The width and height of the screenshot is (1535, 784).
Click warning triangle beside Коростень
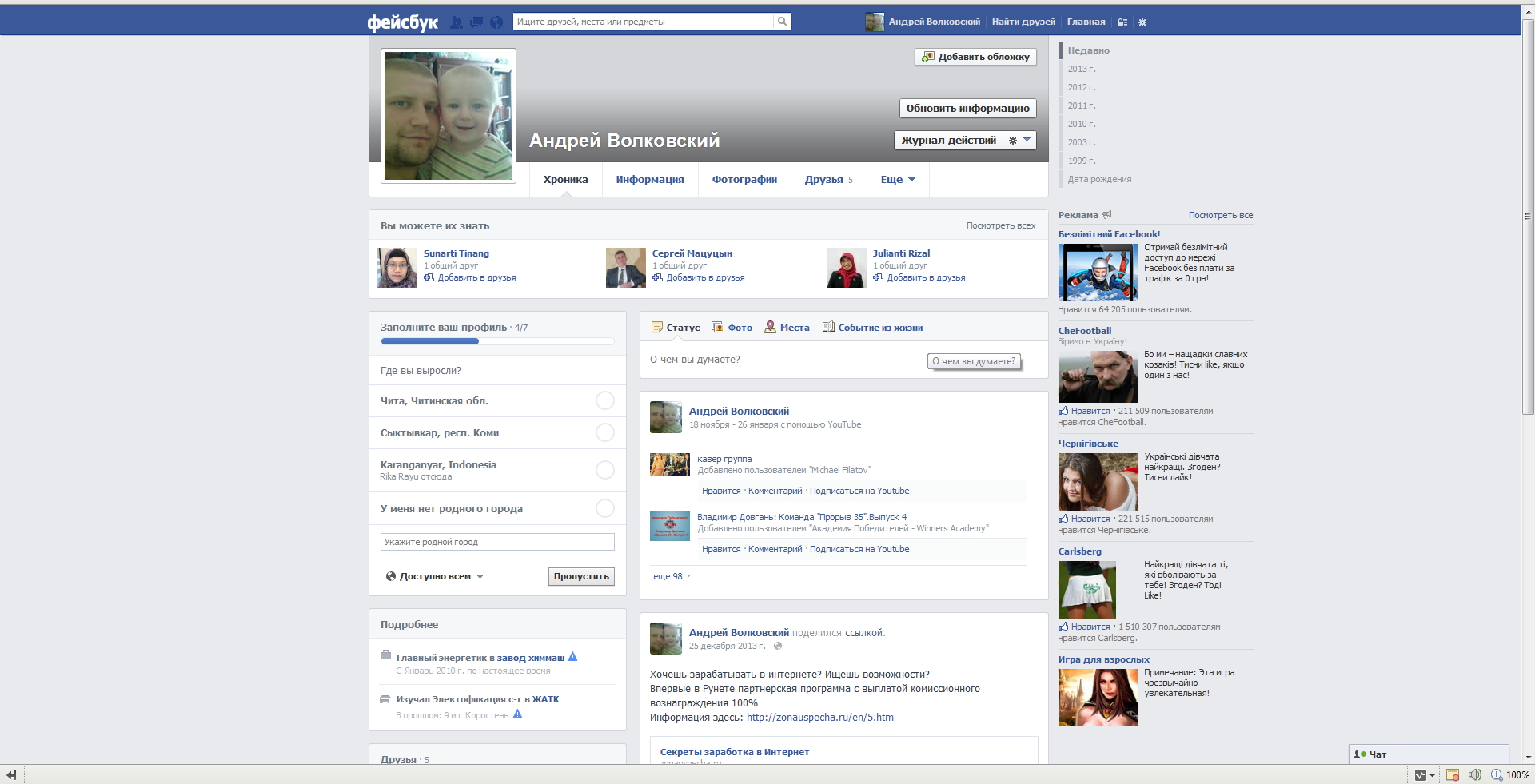(x=517, y=714)
